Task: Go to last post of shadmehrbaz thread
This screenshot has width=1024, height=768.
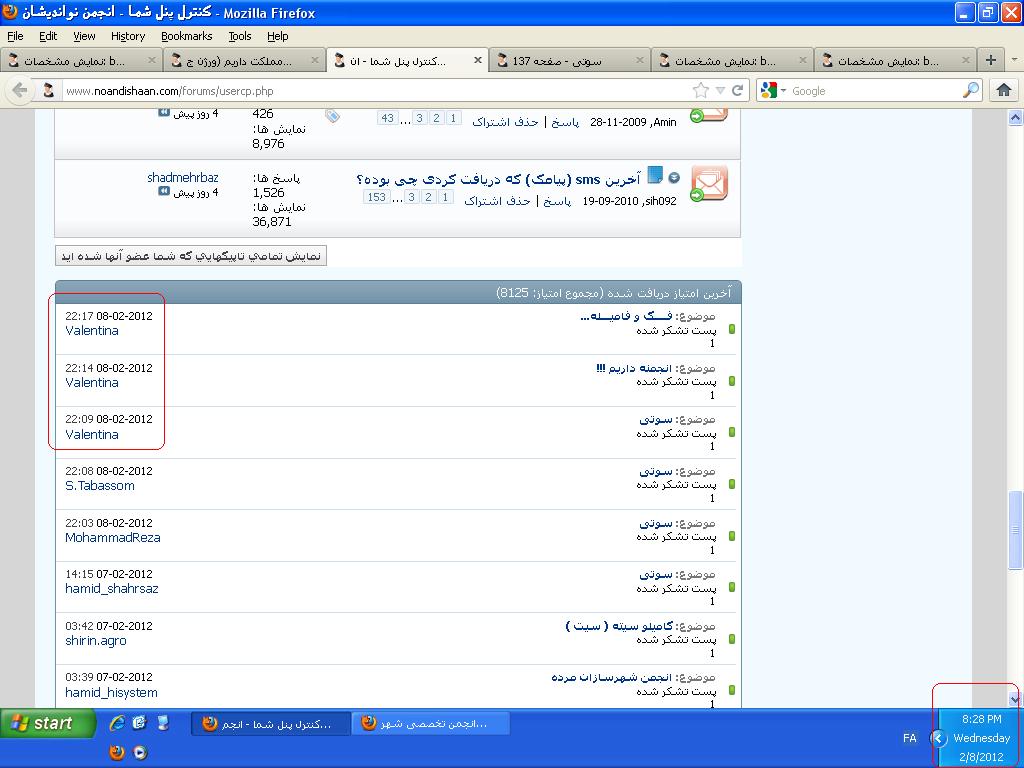Action: point(164,192)
